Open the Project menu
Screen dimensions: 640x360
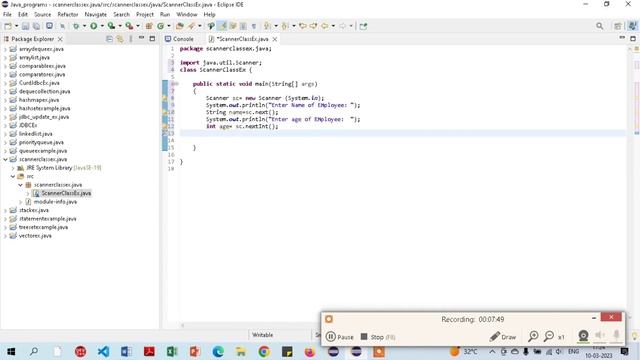(x=145, y=14)
